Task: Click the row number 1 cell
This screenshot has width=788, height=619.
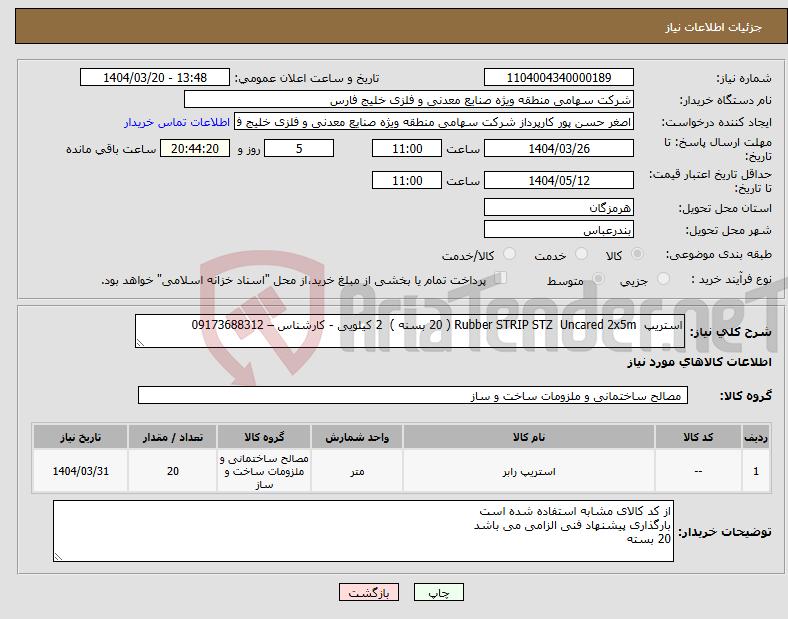Action: [756, 471]
